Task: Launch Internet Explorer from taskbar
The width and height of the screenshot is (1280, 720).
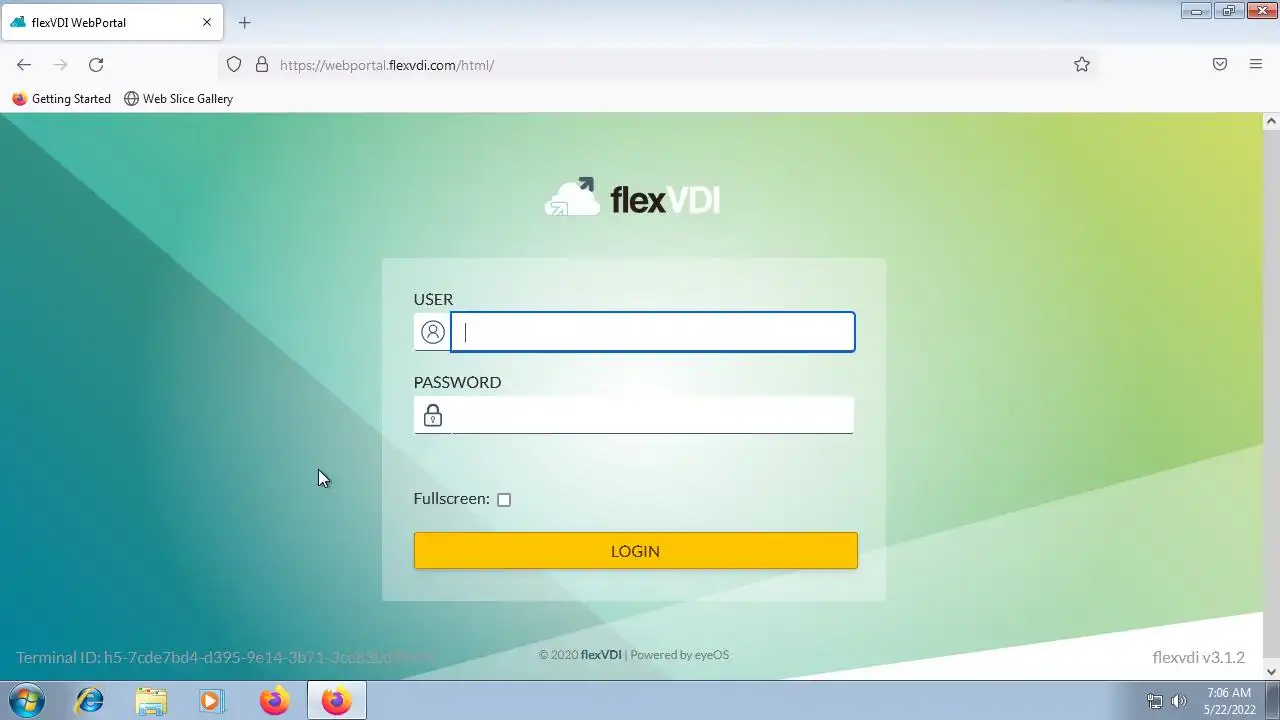Action: point(90,700)
